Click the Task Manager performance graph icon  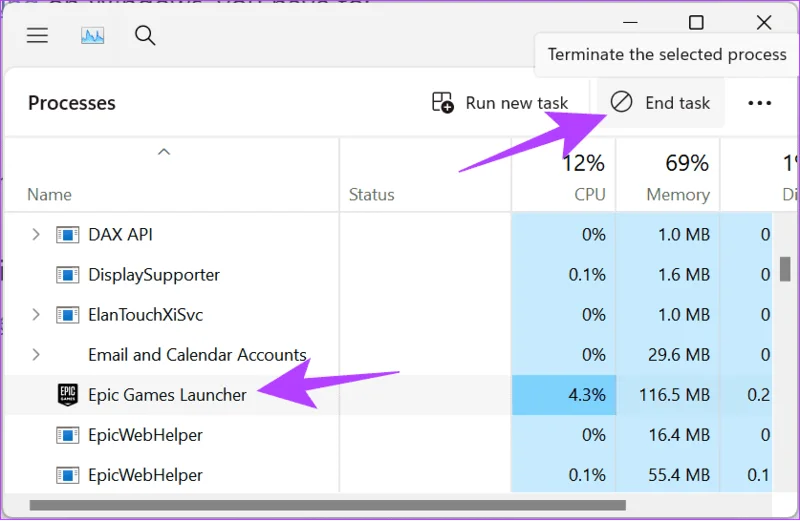pos(92,35)
